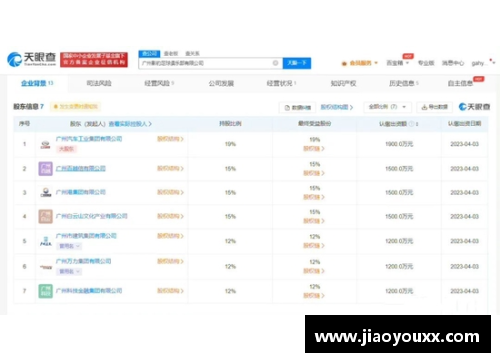Image resolution: width=500 pixels, height=362 pixels.
Task: Click the red banner beside Tianyancha logo
Action: (x=94, y=59)
